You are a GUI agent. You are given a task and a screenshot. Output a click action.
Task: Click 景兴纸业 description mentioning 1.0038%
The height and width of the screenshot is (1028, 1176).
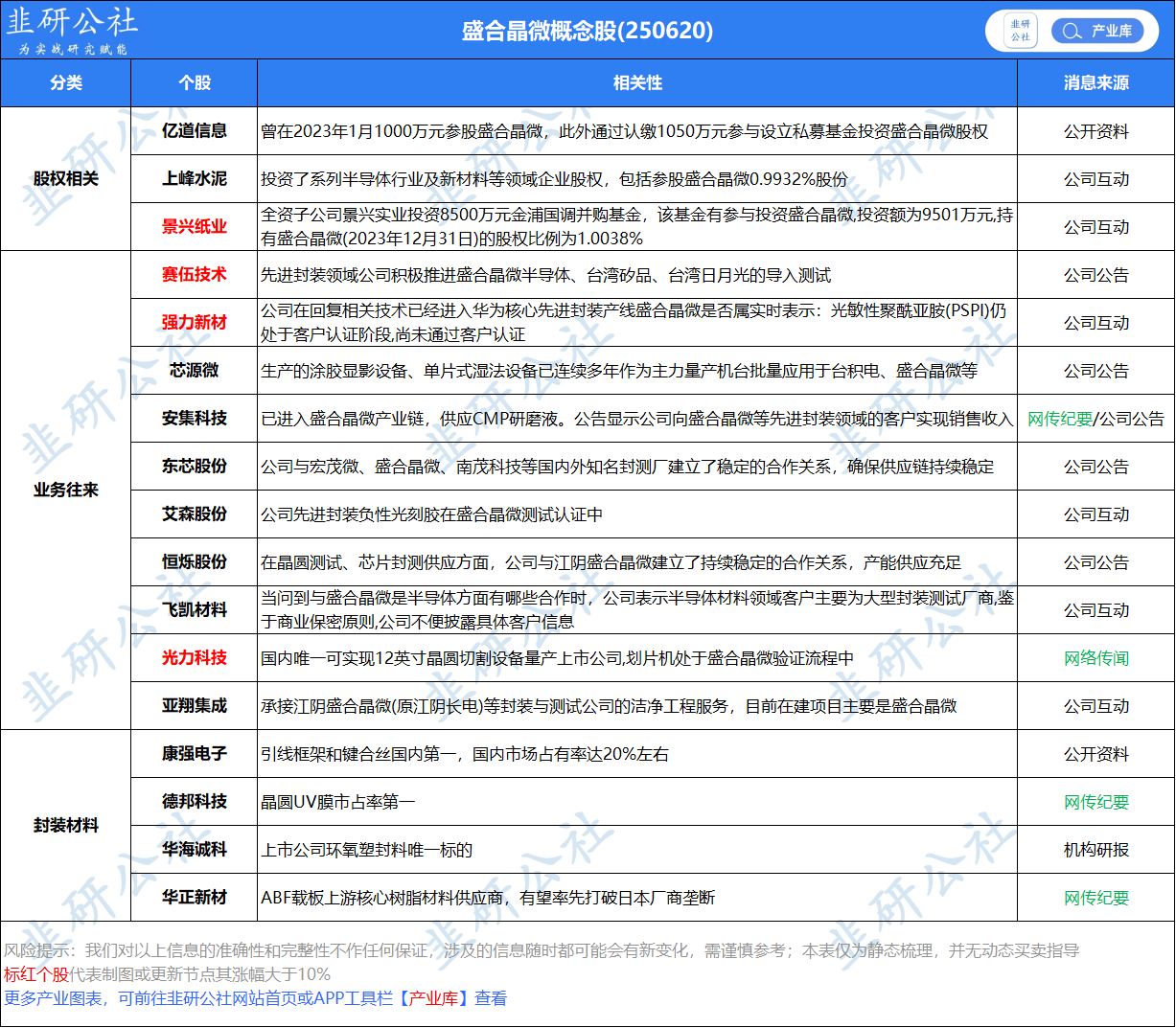[636, 227]
